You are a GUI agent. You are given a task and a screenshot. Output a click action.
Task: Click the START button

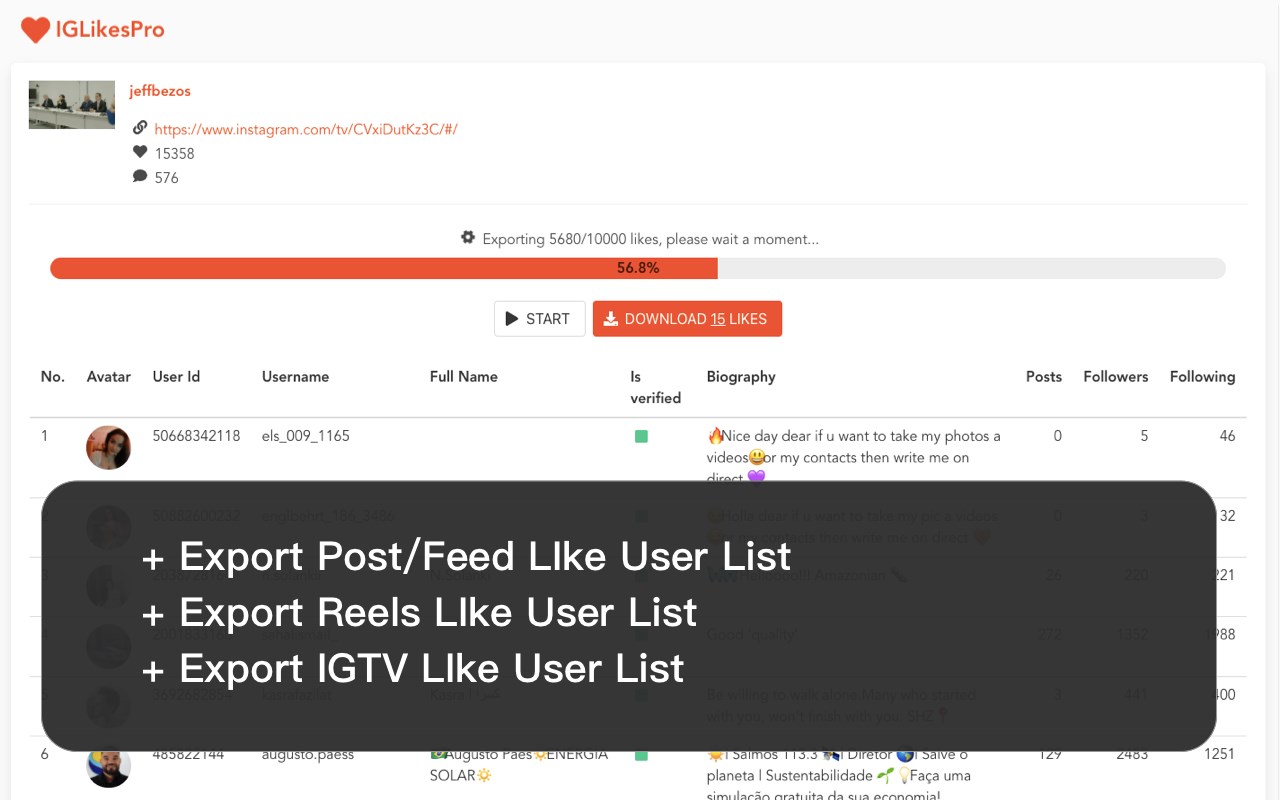(x=540, y=319)
